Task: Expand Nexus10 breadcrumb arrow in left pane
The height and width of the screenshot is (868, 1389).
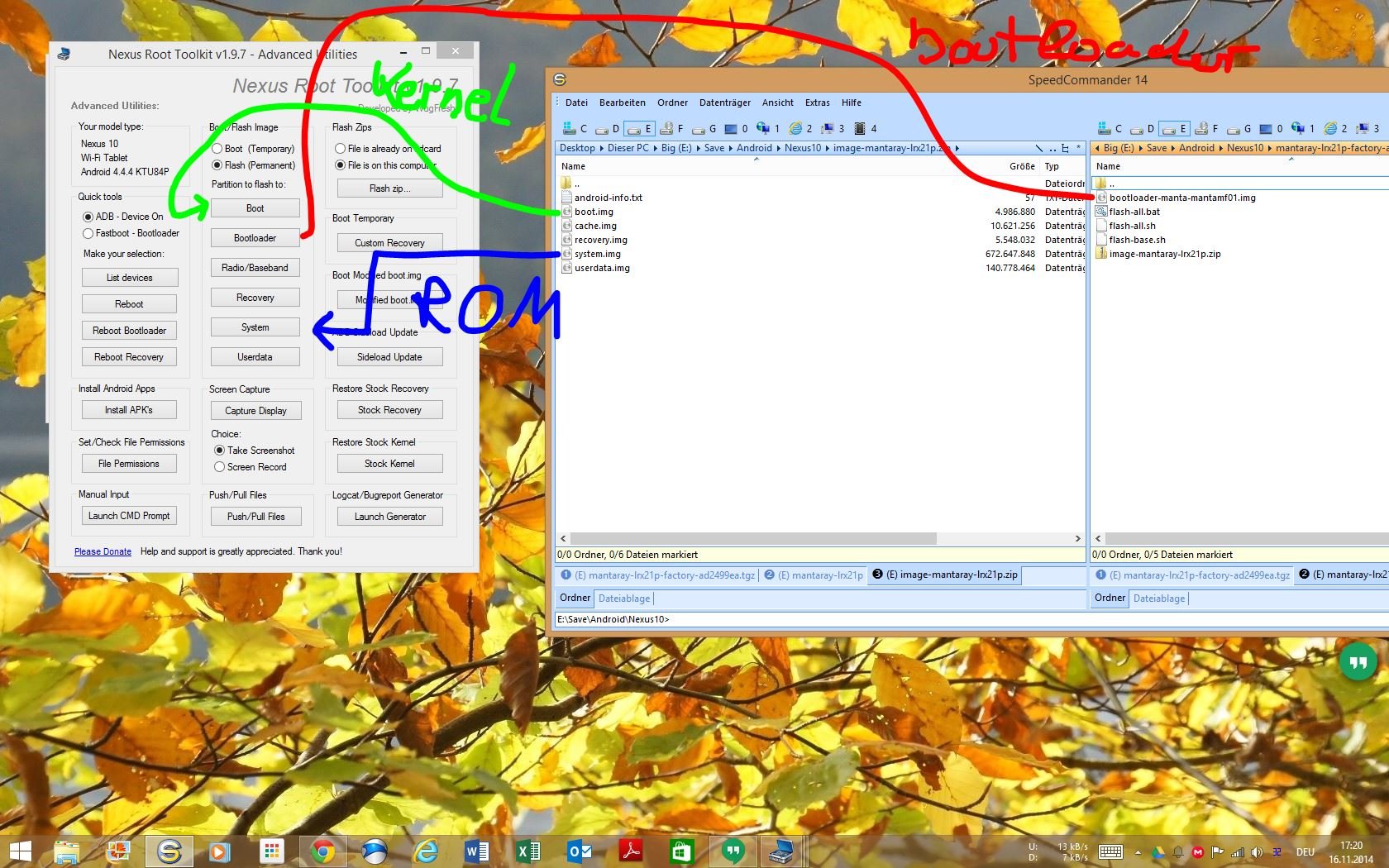Action: (828, 149)
